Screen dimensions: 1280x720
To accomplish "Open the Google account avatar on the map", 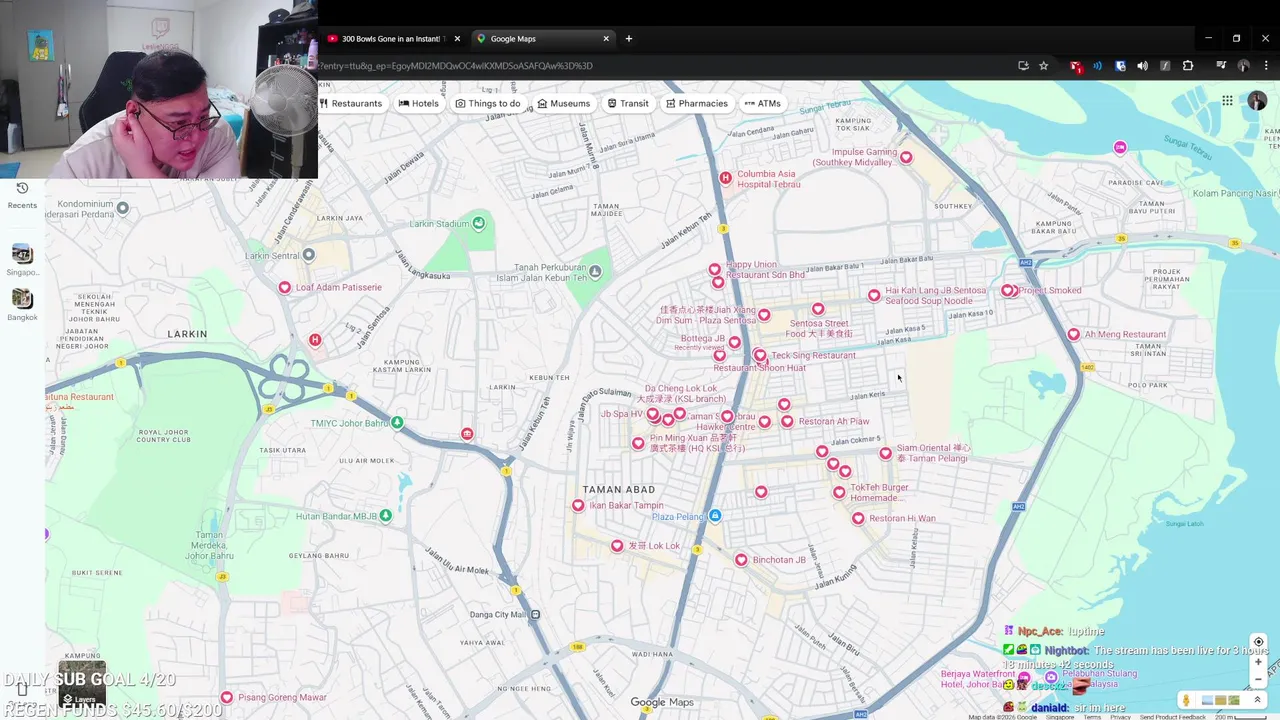I will coord(1257,101).
